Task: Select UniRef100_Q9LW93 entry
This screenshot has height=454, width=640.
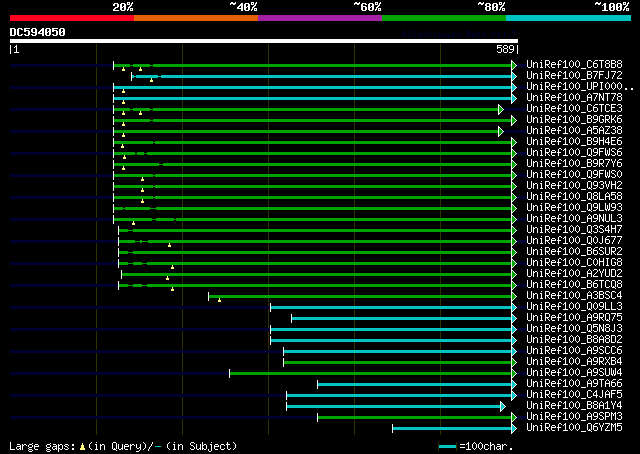Action: pyautogui.click(x=574, y=208)
